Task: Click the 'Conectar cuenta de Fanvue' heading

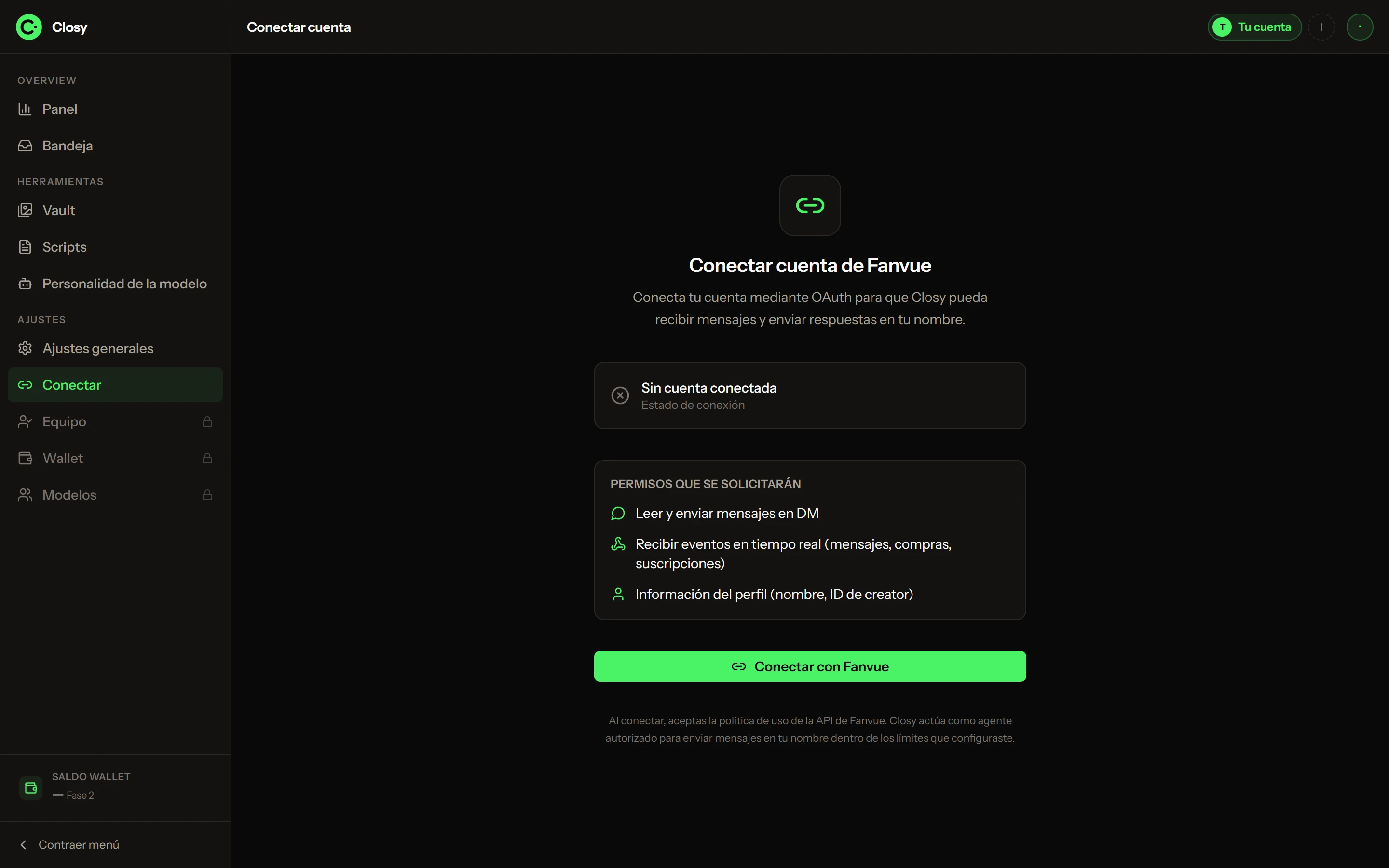Action: coord(810,265)
